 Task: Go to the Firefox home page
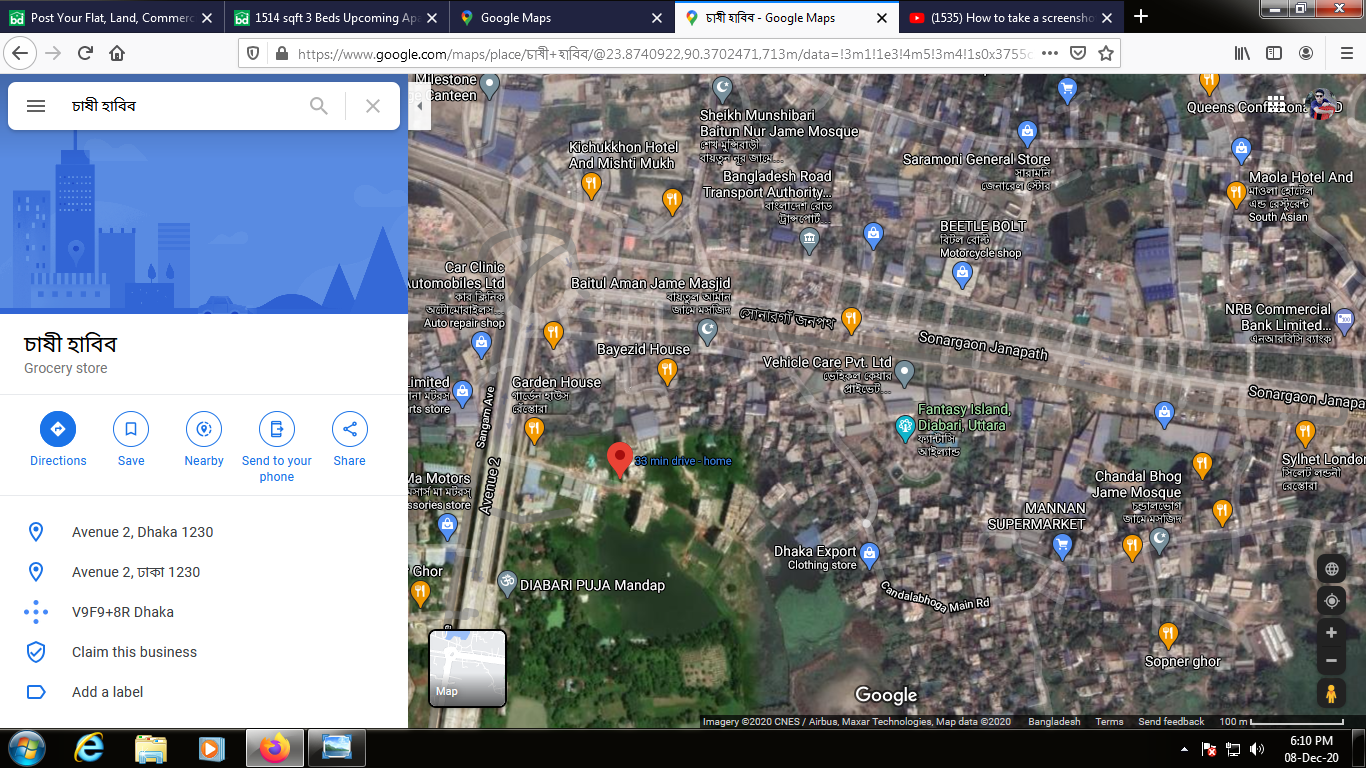pyautogui.click(x=117, y=53)
